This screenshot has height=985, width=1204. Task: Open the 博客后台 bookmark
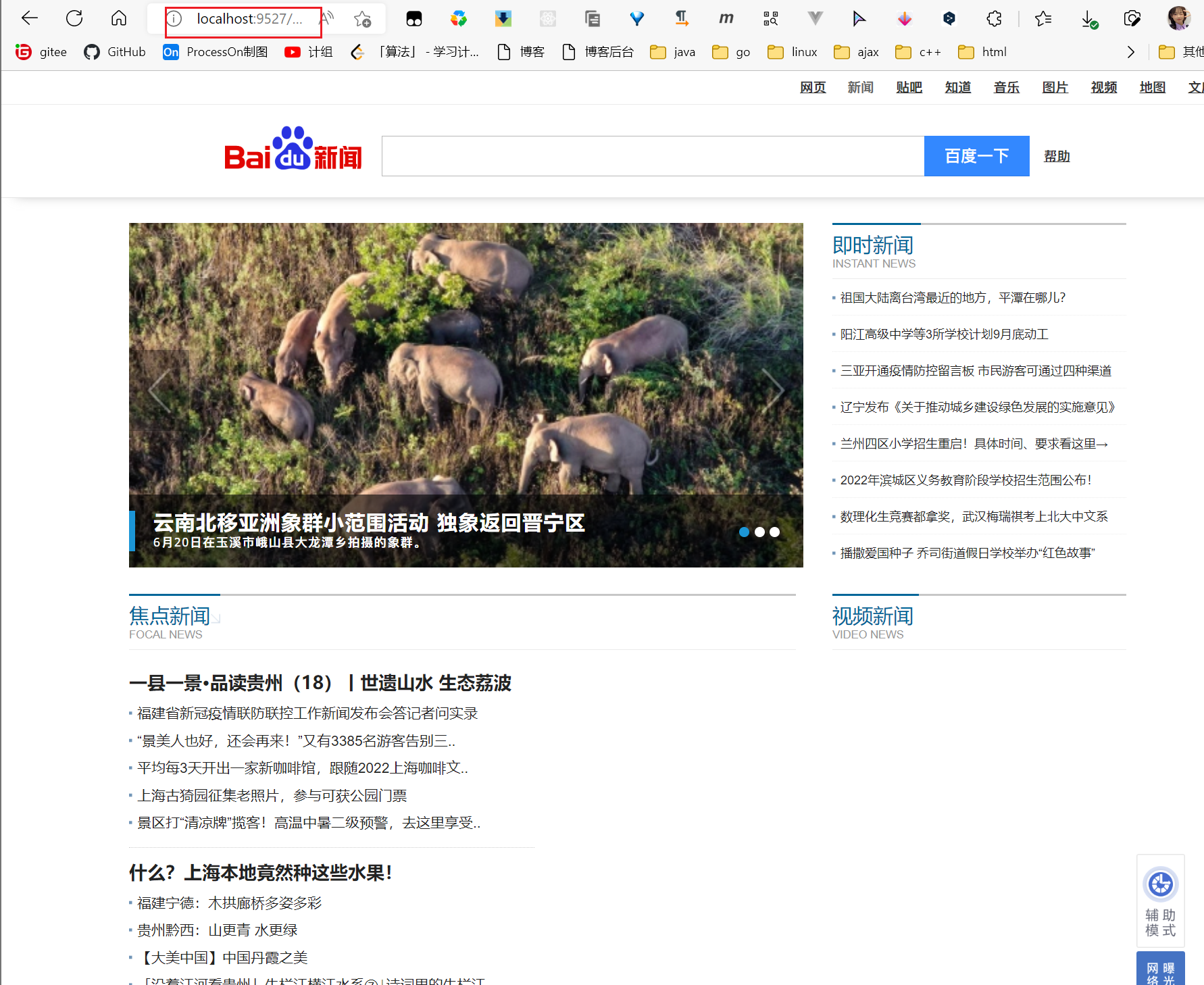(x=598, y=52)
